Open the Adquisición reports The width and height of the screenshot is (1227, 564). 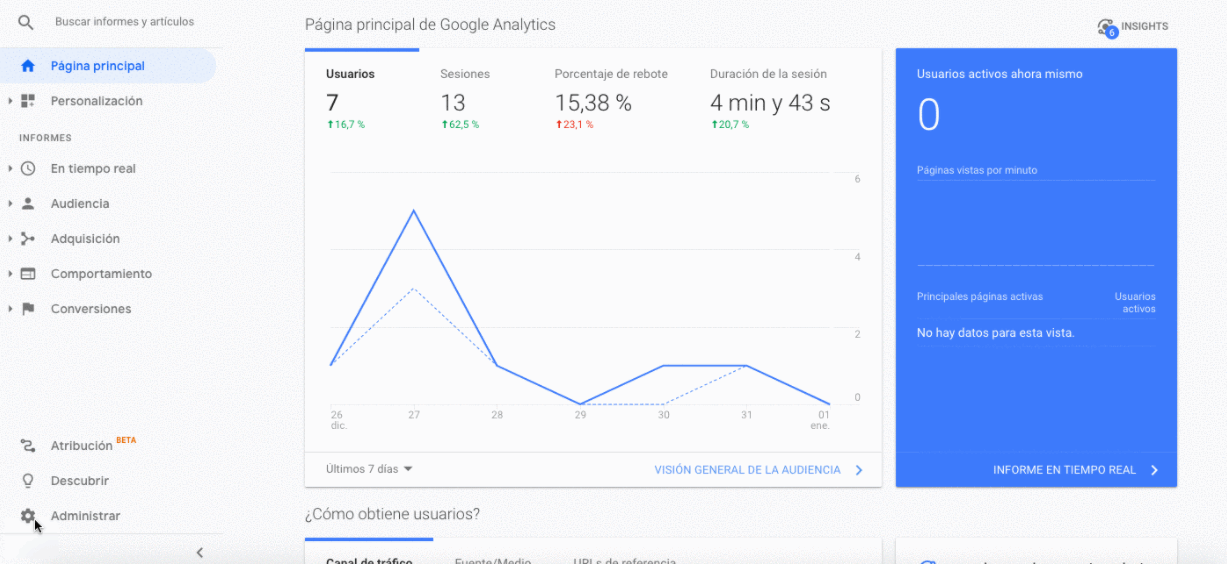(85, 239)
